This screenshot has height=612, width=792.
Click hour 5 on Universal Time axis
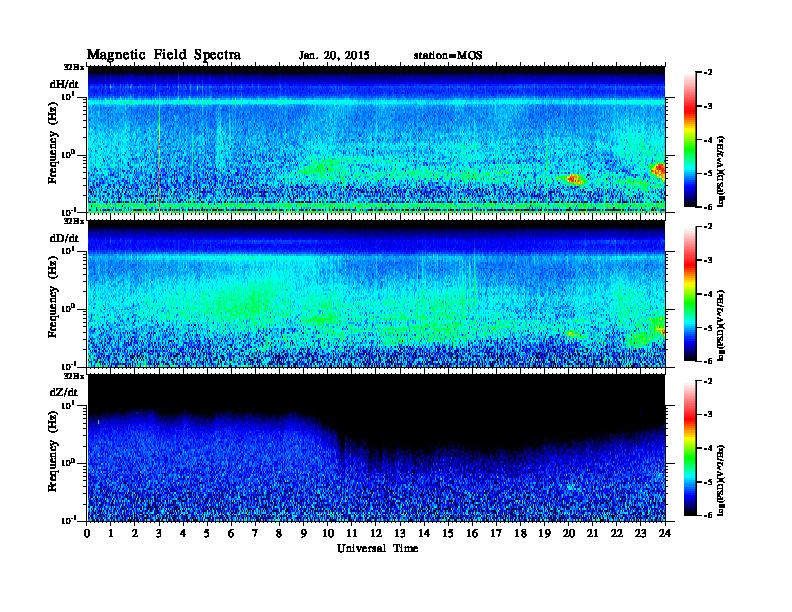point(207,533)
